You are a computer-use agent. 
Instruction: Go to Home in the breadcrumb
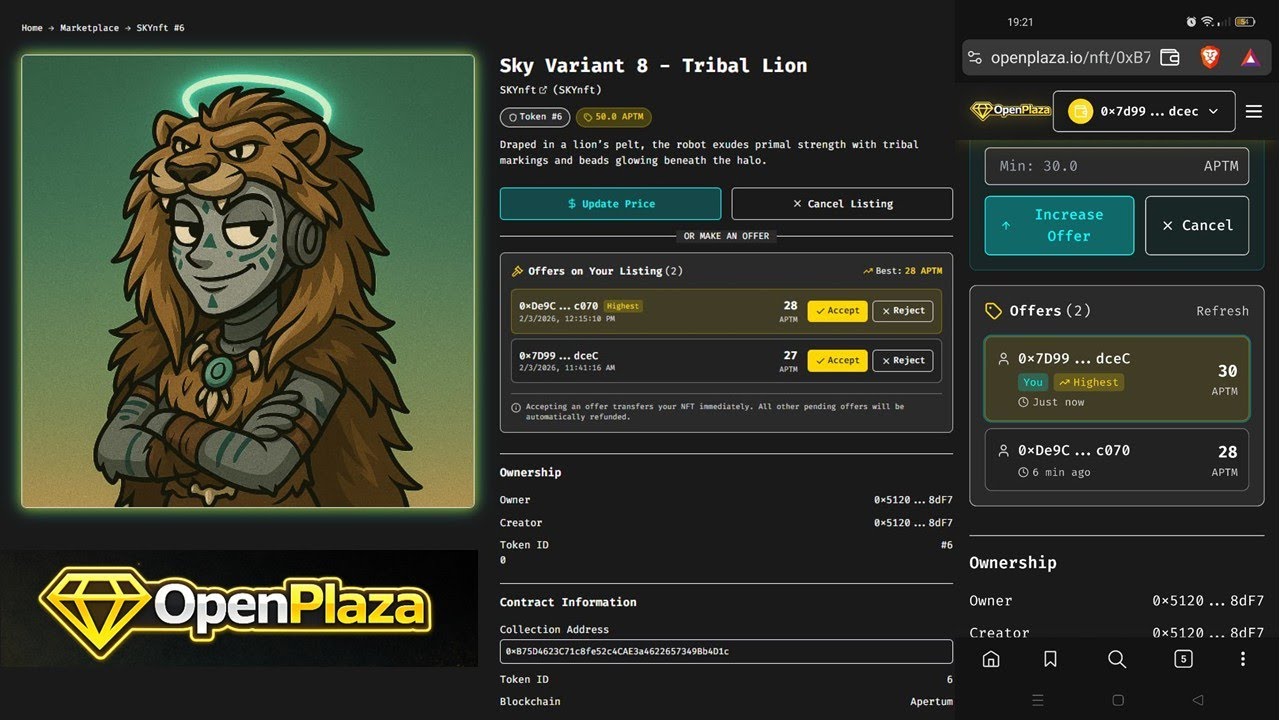[x=32, y=28]
